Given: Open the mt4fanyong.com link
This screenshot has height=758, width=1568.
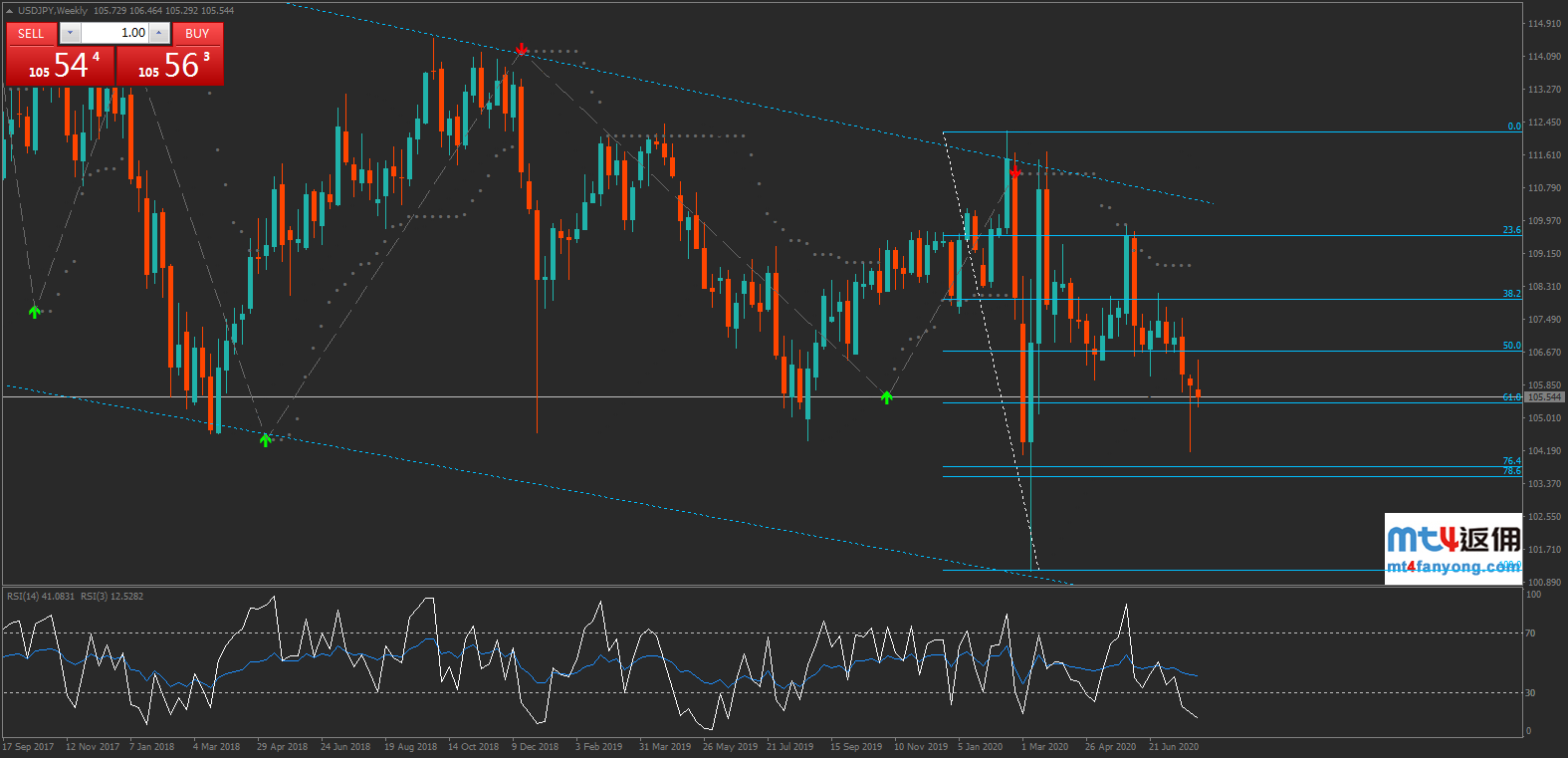Looking at the screenshot, I should [x=1453, y=567].
